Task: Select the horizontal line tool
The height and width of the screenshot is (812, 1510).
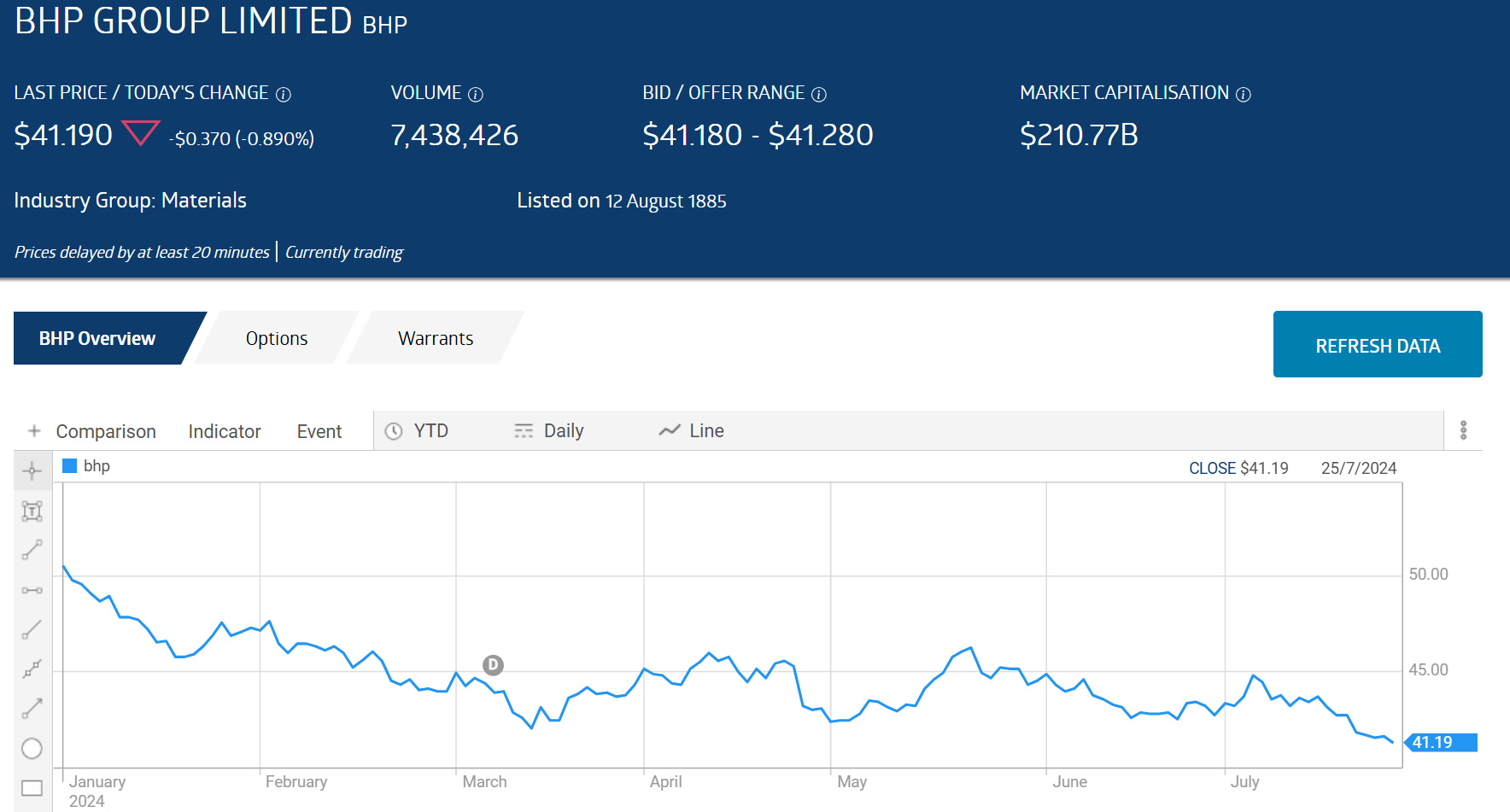Action: pos(32,590)
